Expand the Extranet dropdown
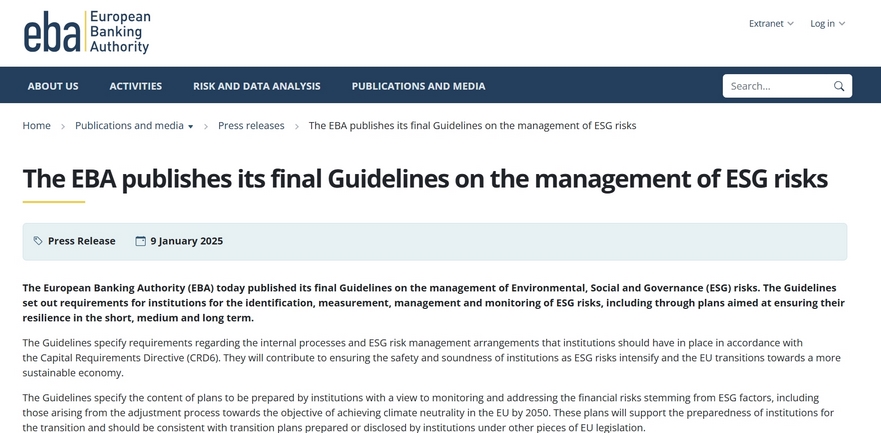The width and height of the screenshot is (881, 433). pos(771,23)
